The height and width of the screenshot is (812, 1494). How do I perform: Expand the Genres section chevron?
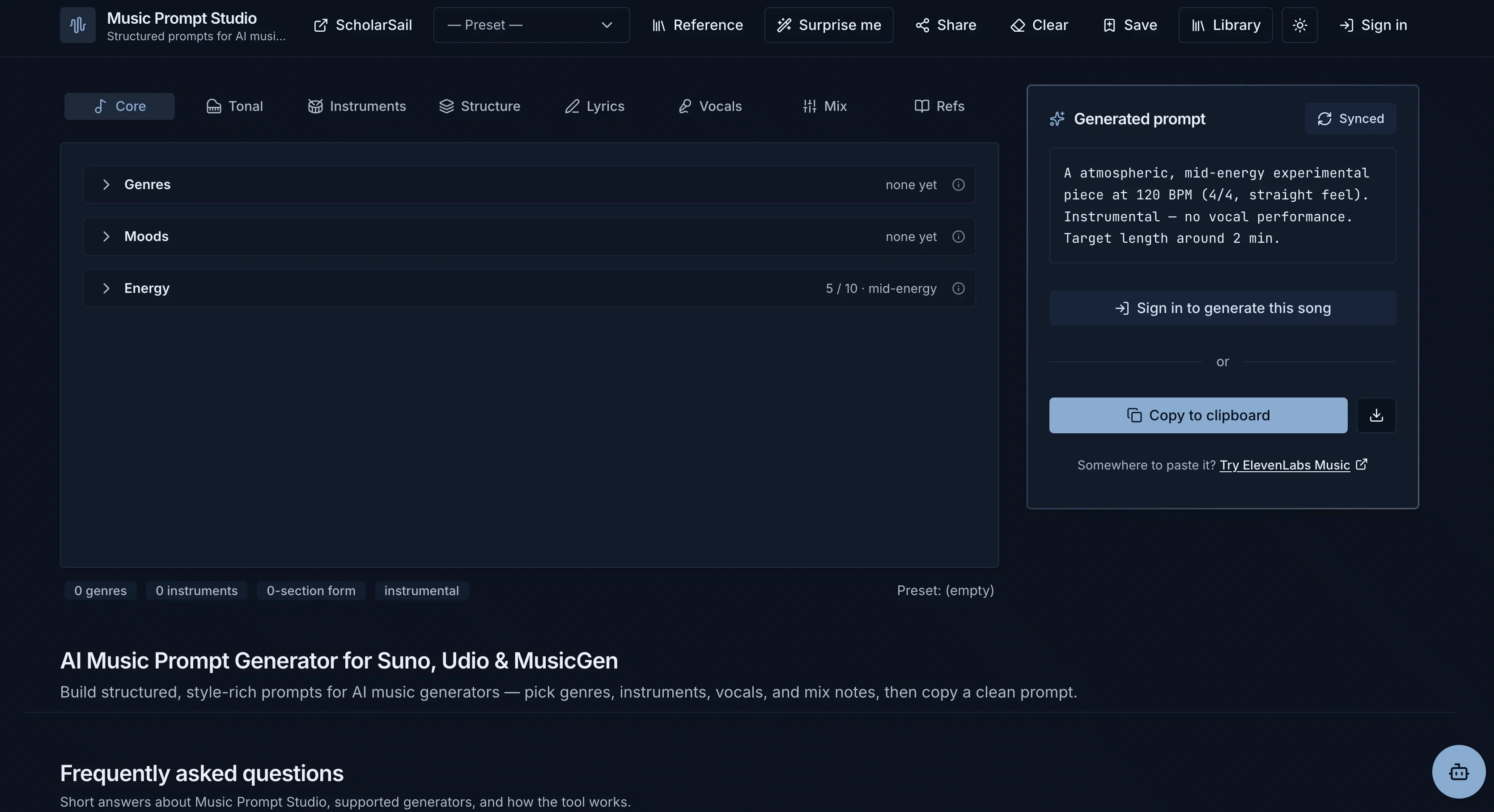[x=106, y=184]
